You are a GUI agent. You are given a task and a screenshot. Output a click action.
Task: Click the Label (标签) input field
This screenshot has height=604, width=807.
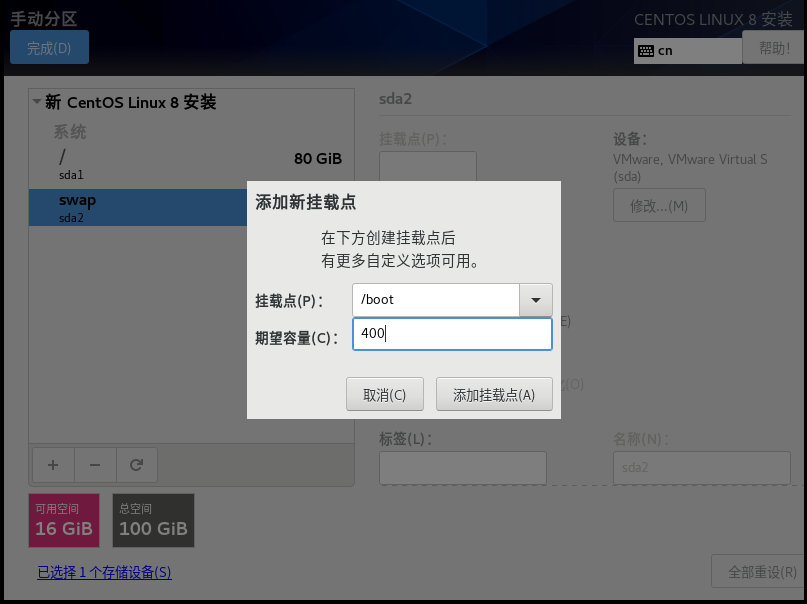pyautogui.click(x=463, y=468)
